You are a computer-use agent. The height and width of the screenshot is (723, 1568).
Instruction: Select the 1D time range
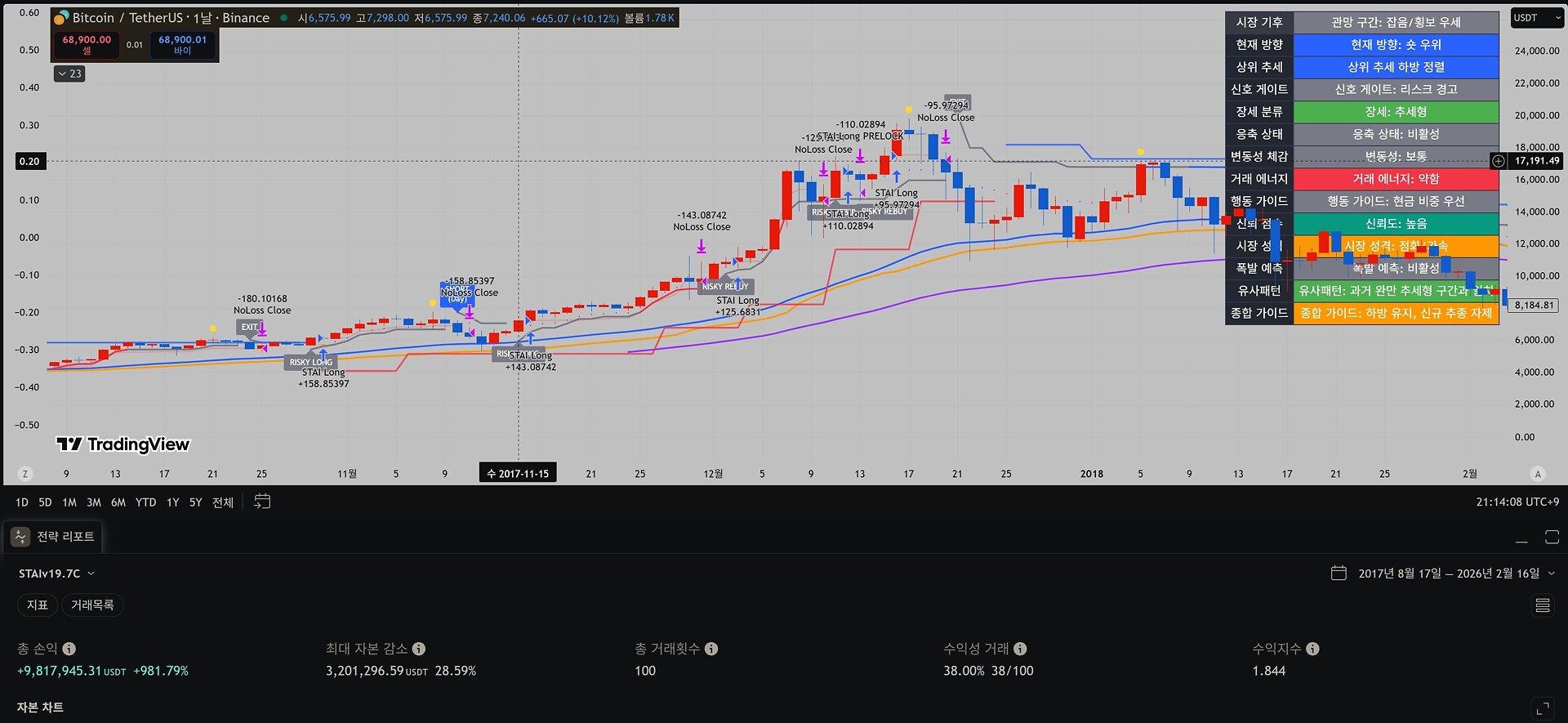coord(22,502)
